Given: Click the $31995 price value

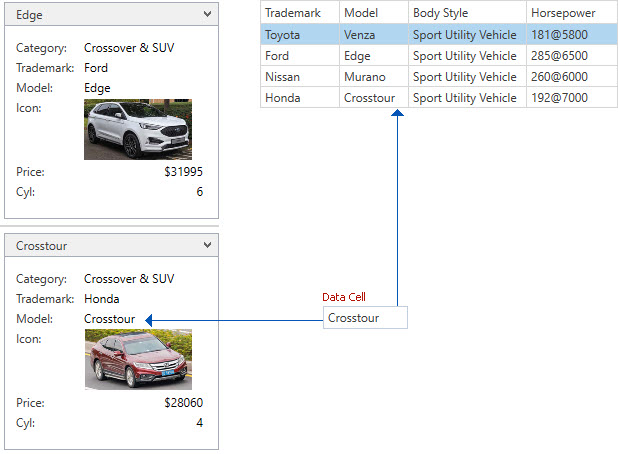Looking at the screenshot, I should point(183,171).
